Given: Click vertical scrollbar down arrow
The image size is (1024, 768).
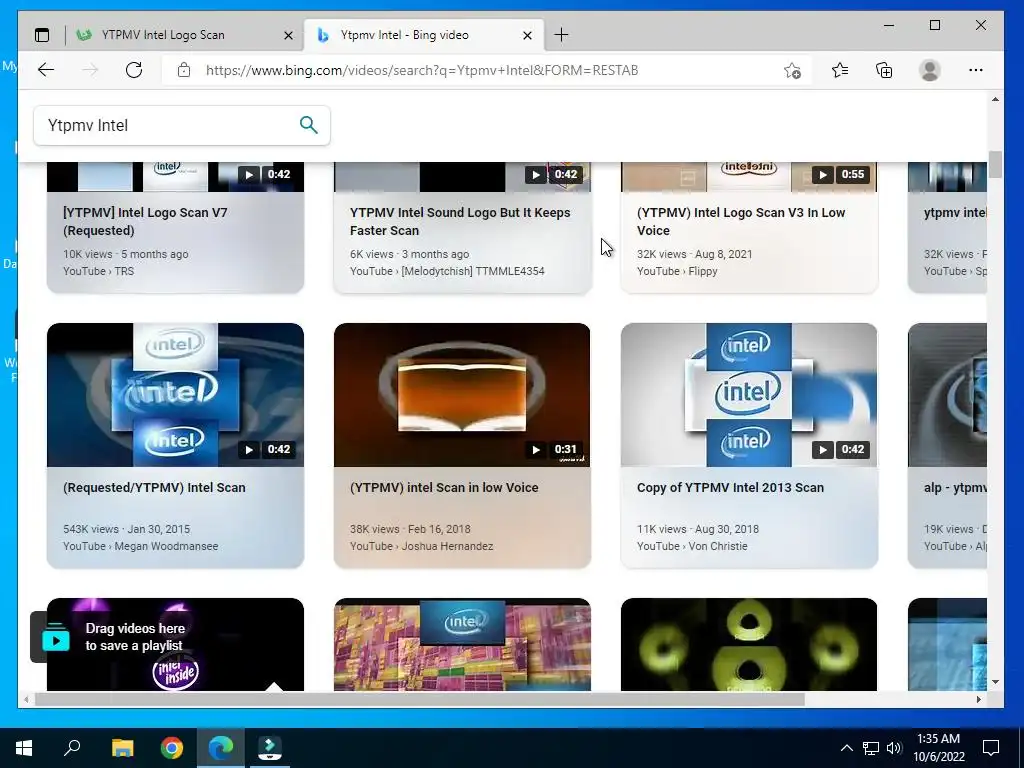Looking at the screenshot, I should tap(995, 682).
